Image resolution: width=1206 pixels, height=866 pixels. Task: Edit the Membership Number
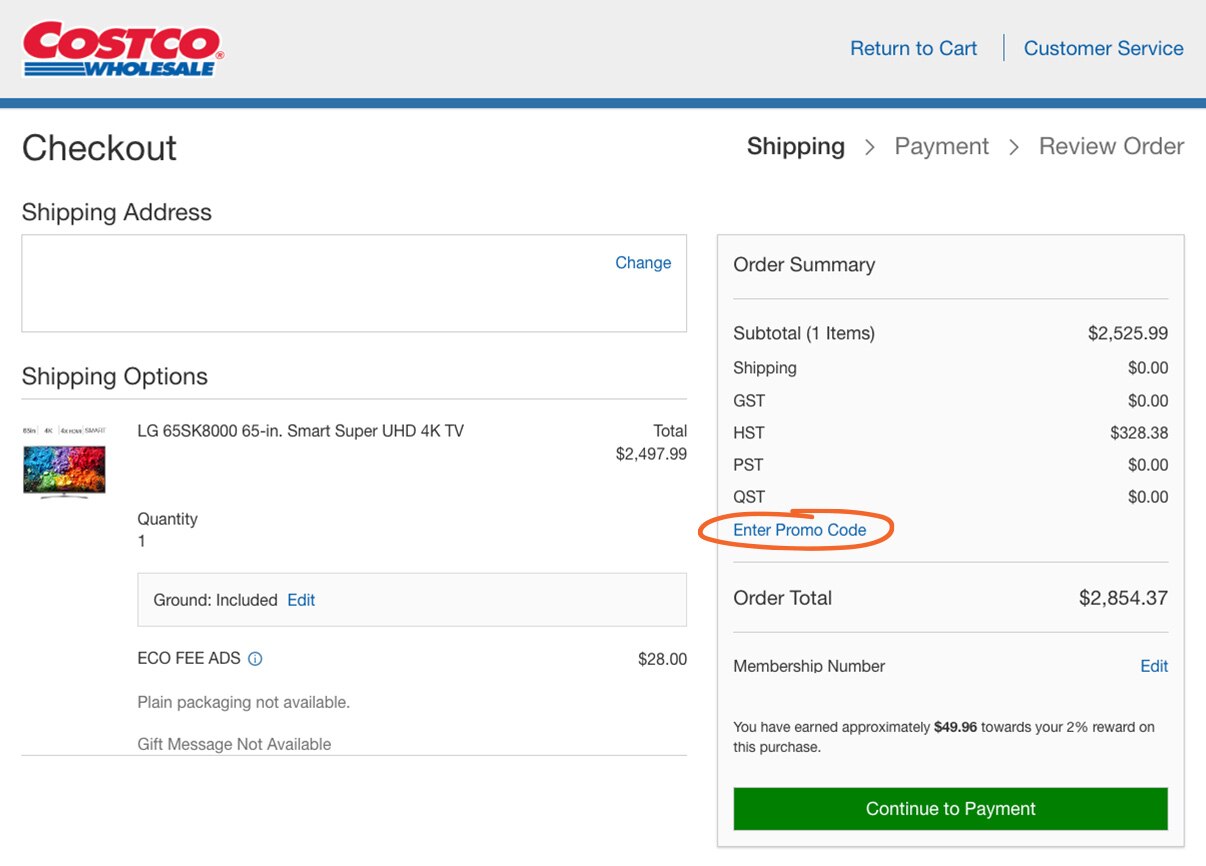point(1154,666)
